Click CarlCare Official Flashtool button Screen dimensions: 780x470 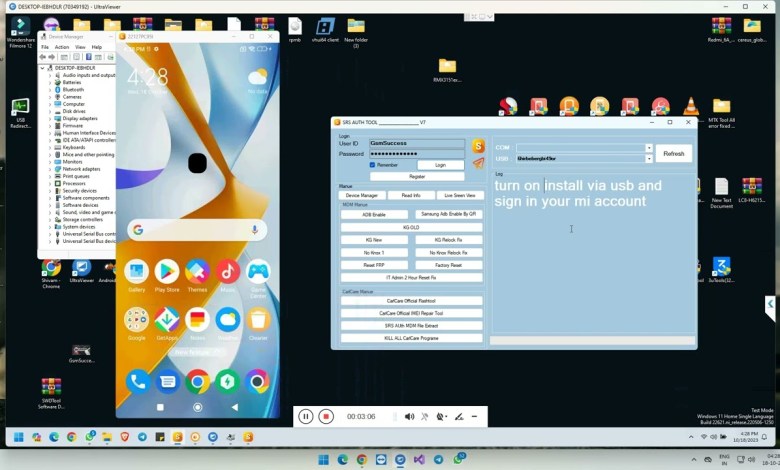pos(411,301)
